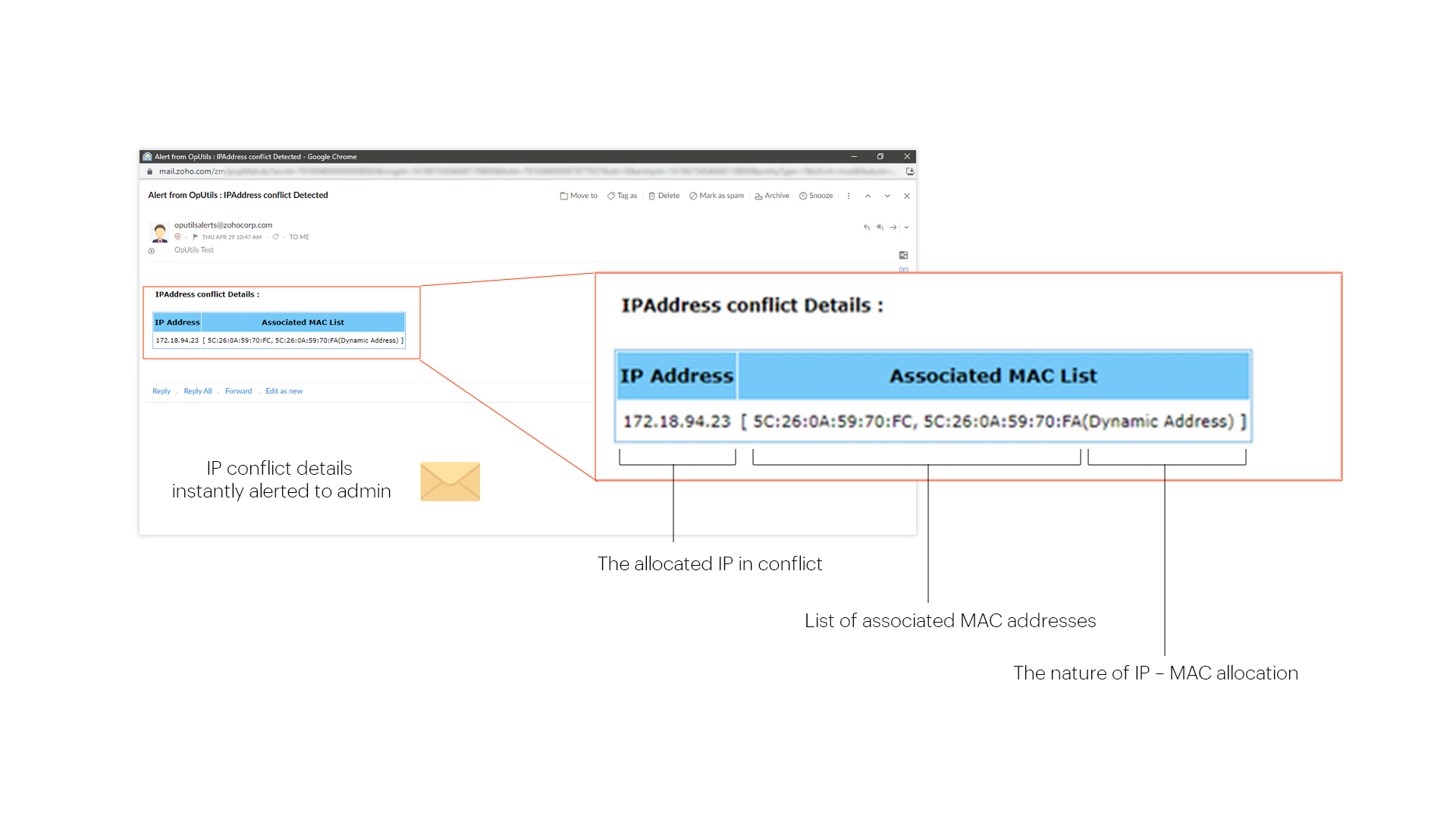Click the browser address bar
This screenshot has height=819, width=1456.
(529, 171)
